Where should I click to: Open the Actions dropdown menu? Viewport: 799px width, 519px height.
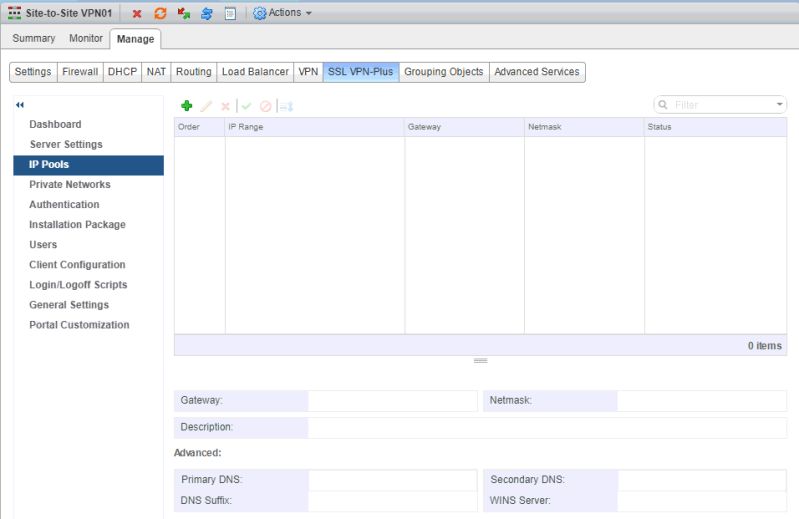[282, 13]
